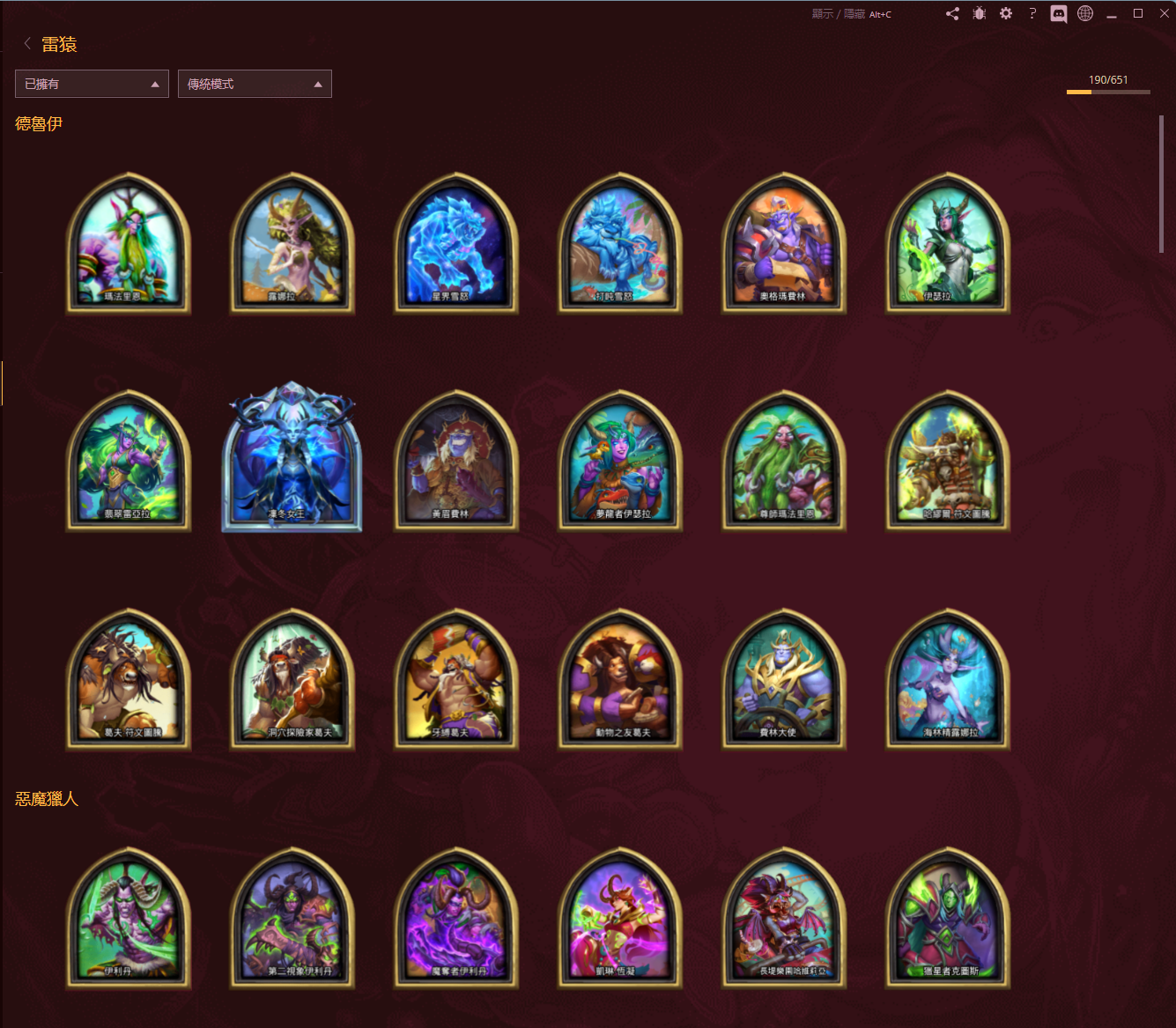Click the share icon in title bar
Viewport: 1176px width, 1028px height.
(x=952, y=14)
